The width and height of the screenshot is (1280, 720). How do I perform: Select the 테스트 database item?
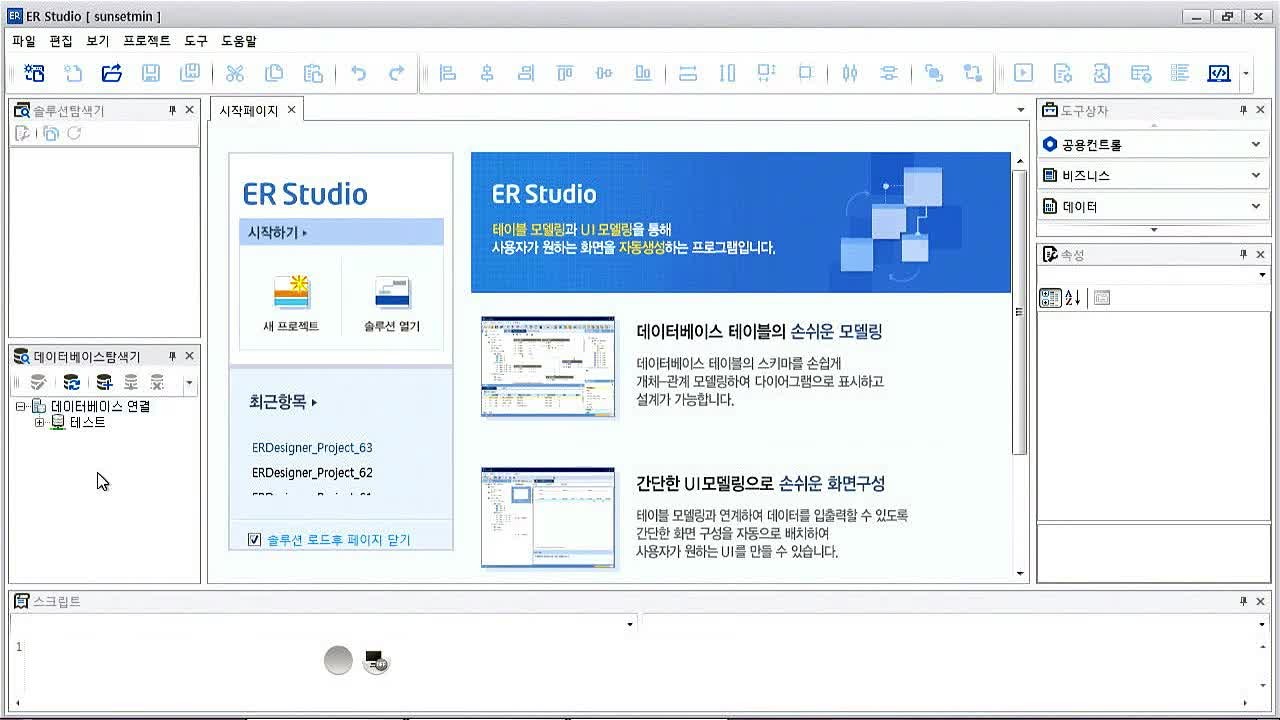click(87, 422)
